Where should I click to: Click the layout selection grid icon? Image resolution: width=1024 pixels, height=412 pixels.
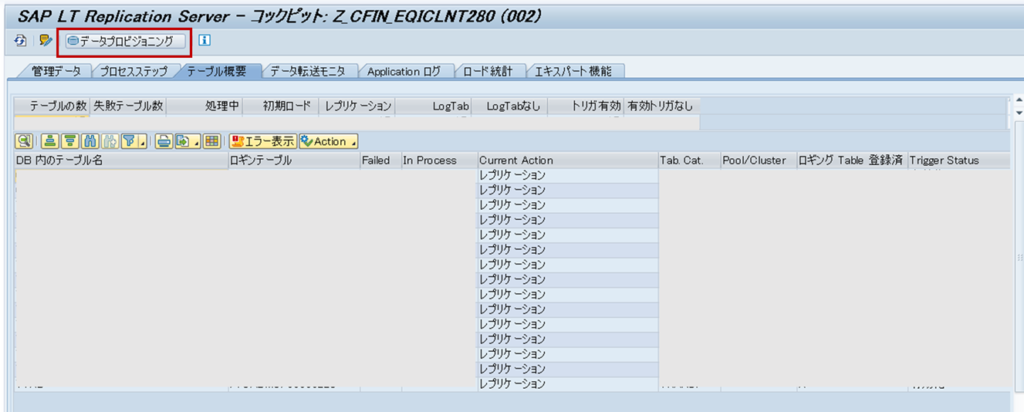tap(211, 141)
